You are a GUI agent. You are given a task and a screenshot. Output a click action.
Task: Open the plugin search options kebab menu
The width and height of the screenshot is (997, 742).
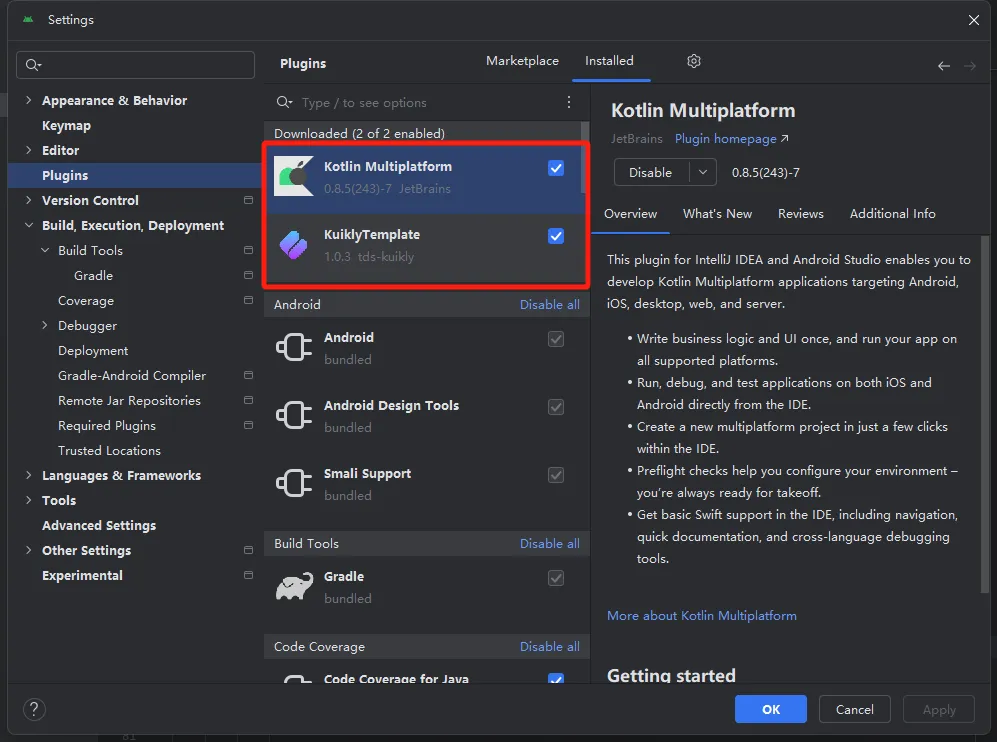pos(568,102)
